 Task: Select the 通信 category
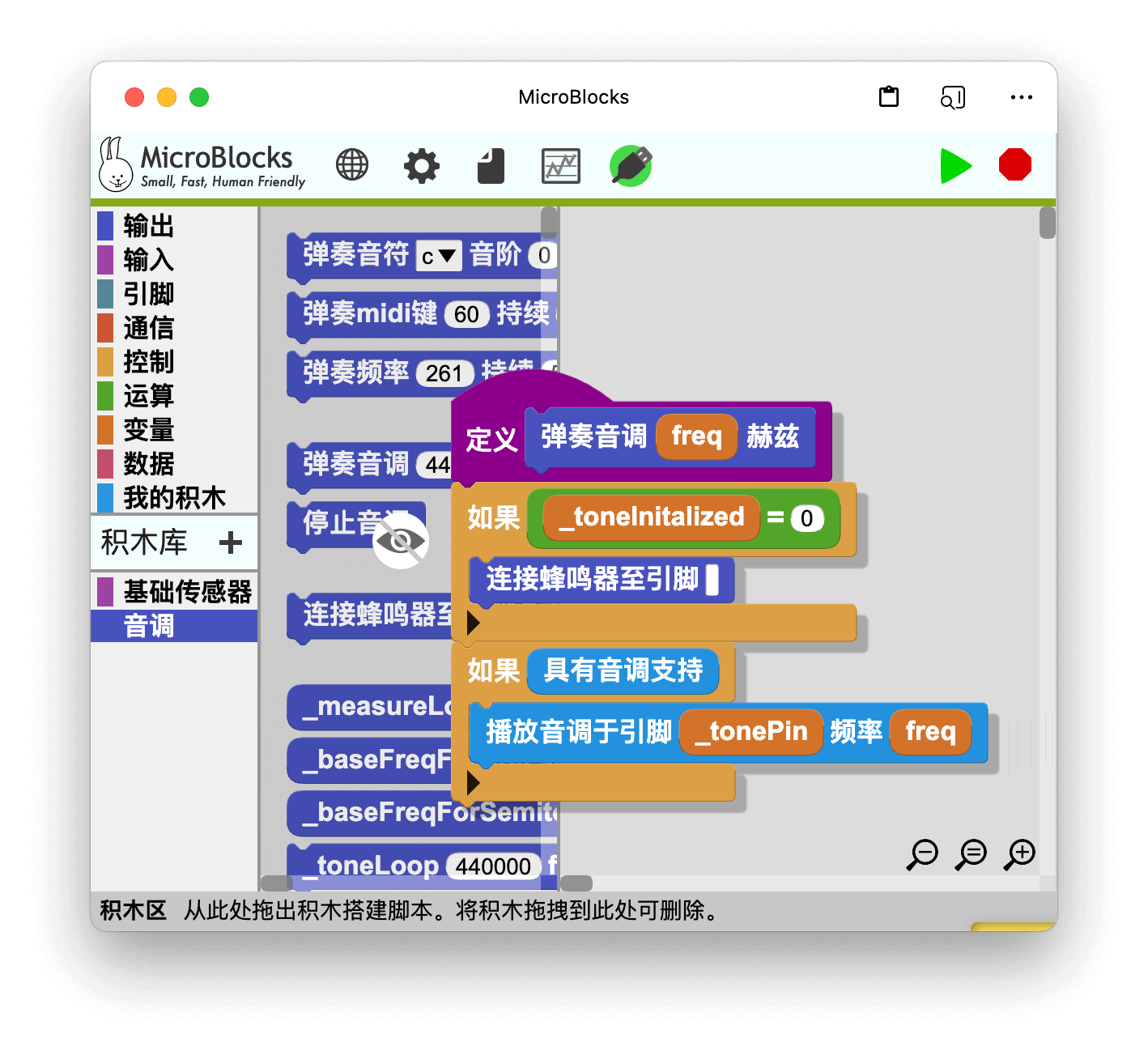pos(174,327)
